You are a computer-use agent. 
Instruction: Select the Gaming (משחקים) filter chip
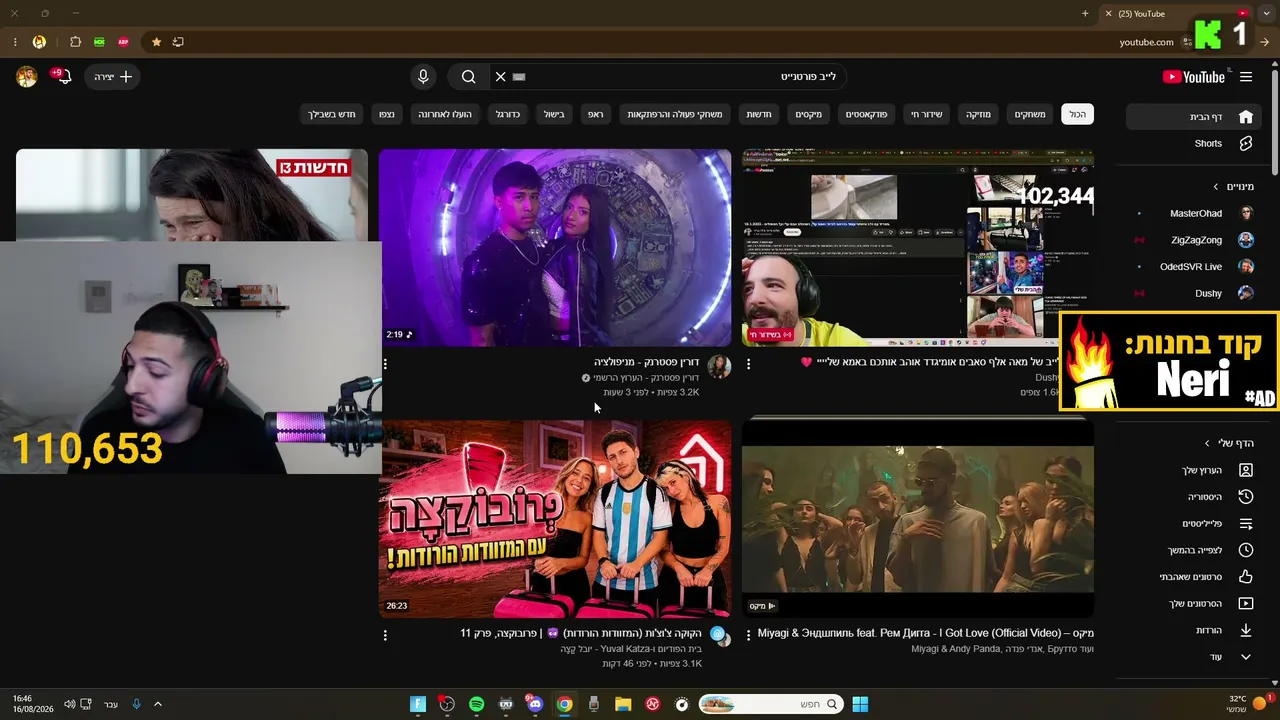pos(1030,114)
